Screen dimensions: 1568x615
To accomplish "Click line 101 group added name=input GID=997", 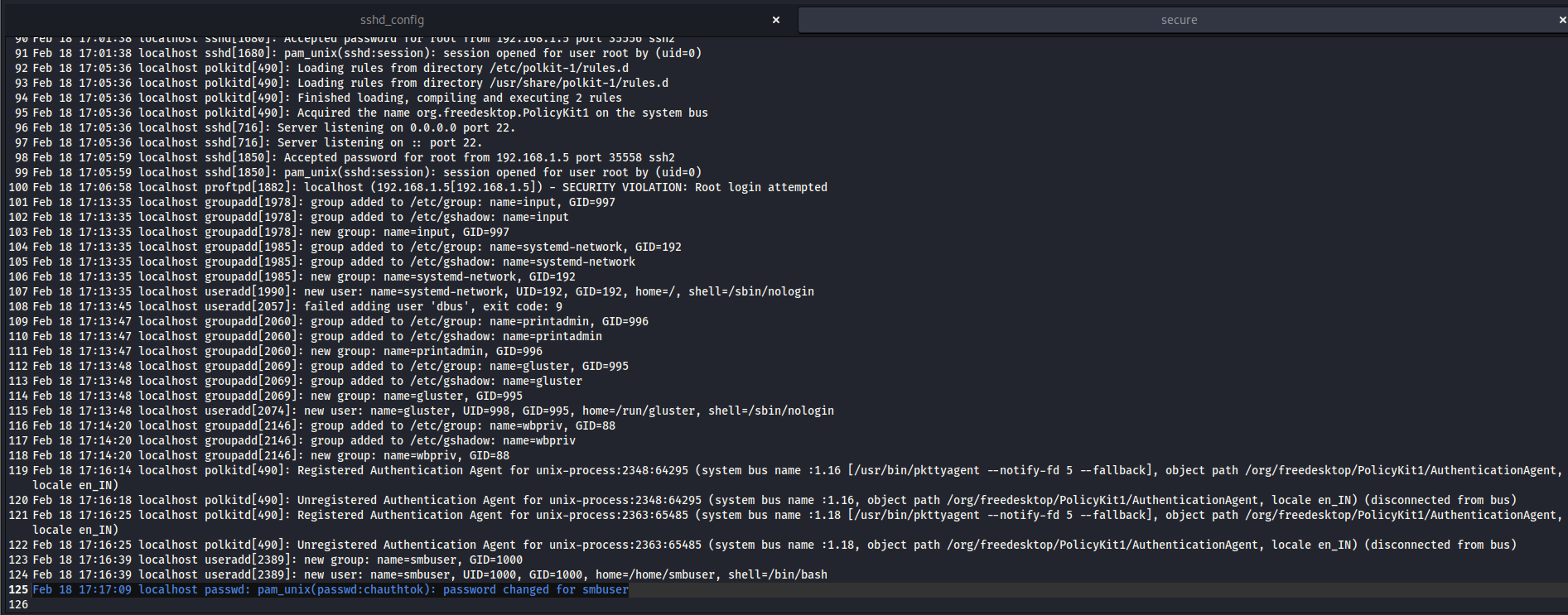I will point(324,202).
